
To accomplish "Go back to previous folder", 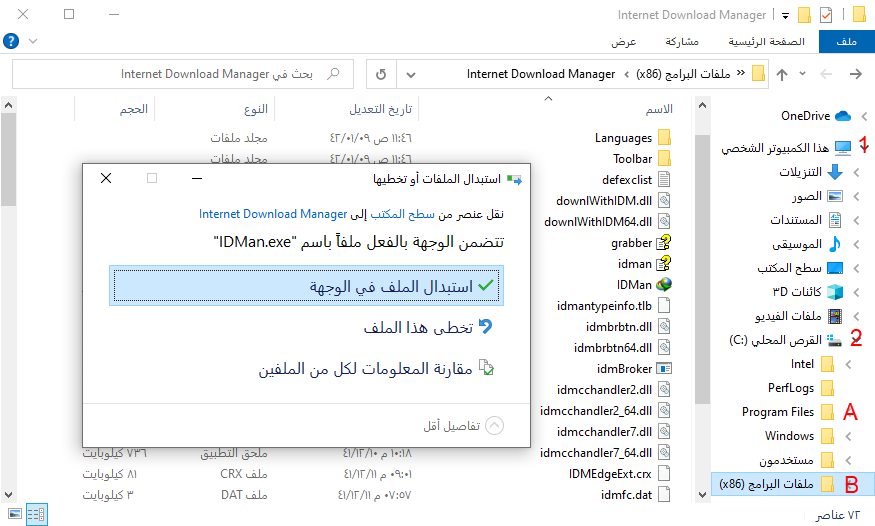I will point(855,74).
